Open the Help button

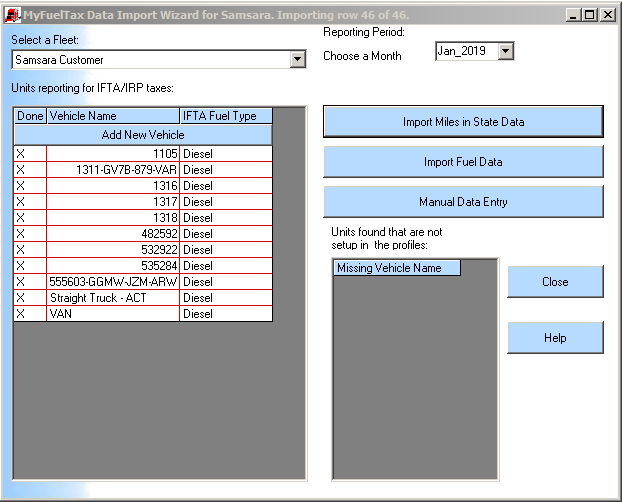click(555, 338)
